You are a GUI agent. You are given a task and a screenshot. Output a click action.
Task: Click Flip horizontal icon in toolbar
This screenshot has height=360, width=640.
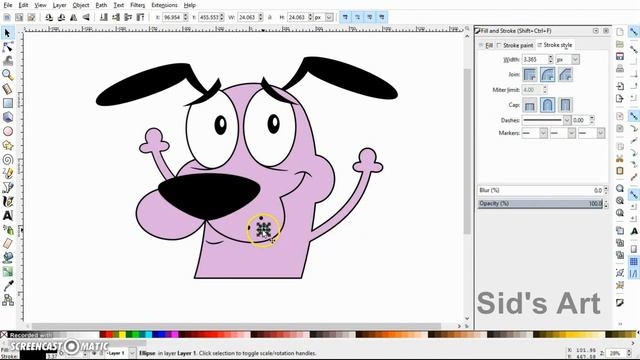click(73, 17)
